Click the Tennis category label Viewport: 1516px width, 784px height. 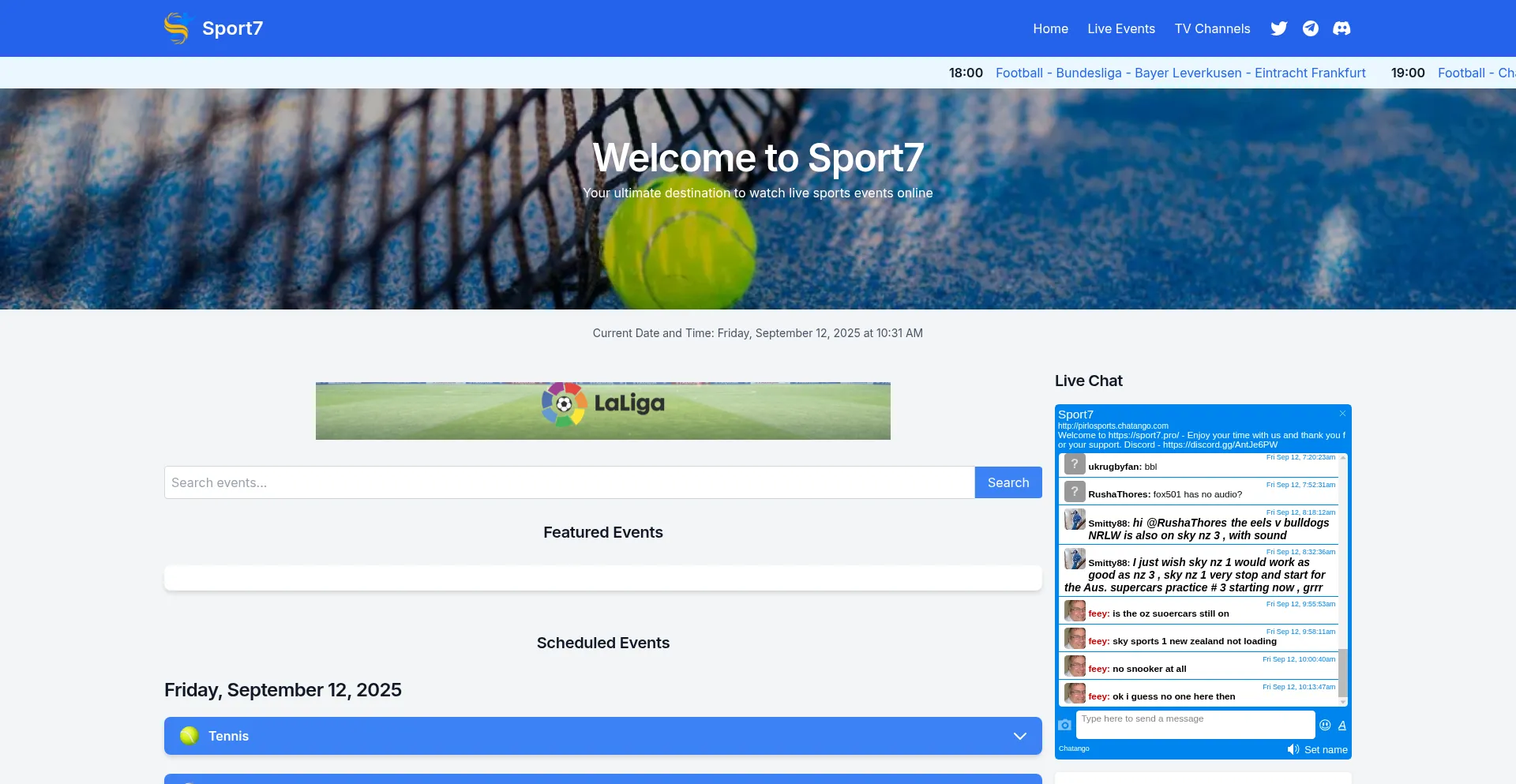(x=228, y=736)
